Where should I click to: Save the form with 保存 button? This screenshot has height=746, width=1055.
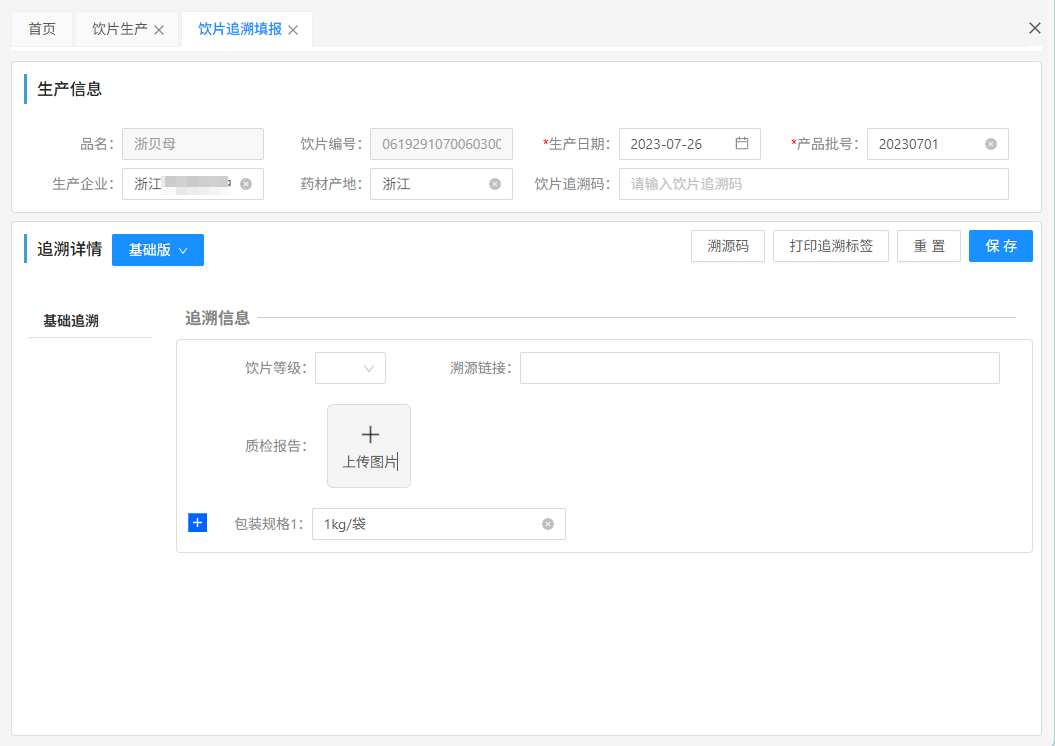1000,246
